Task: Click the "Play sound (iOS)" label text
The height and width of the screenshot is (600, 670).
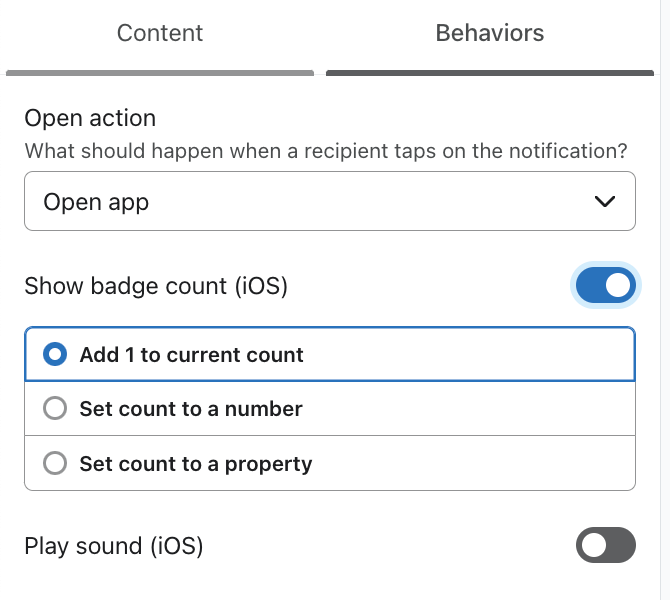Action: click(114, 546)
